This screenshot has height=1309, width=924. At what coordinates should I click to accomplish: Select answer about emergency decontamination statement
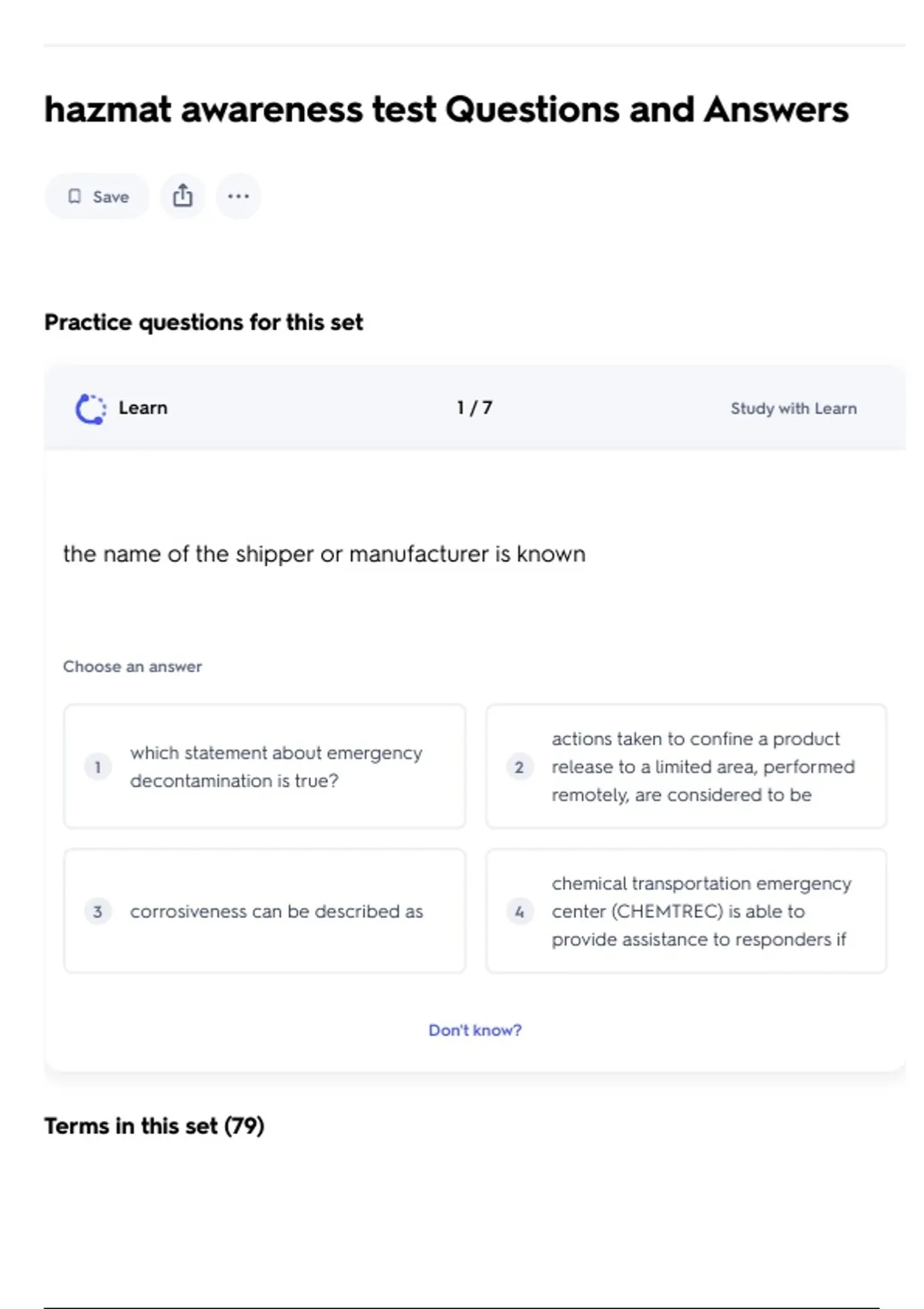pyautogui.click(x=276, y=767)
